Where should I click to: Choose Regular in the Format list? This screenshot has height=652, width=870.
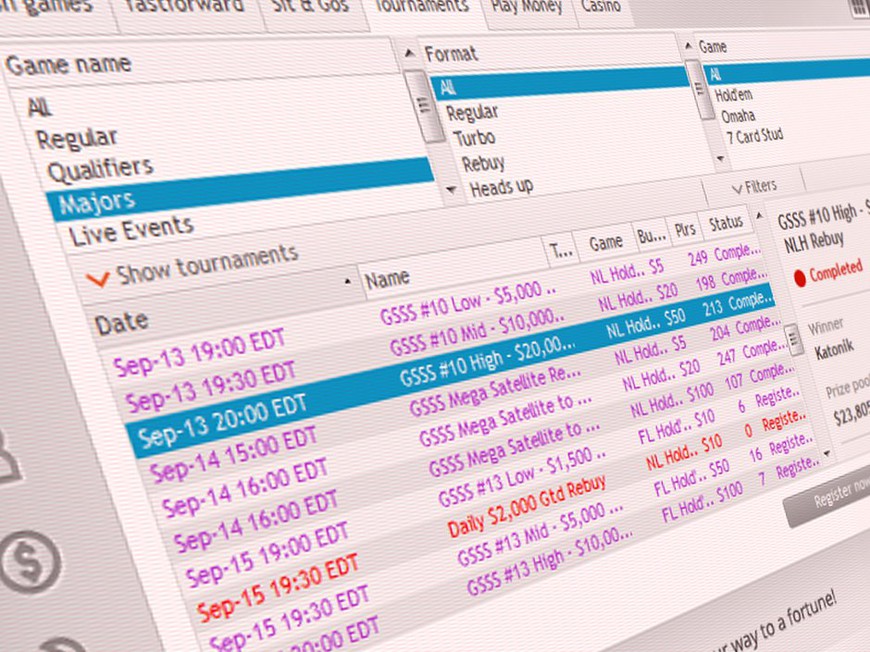472,113
